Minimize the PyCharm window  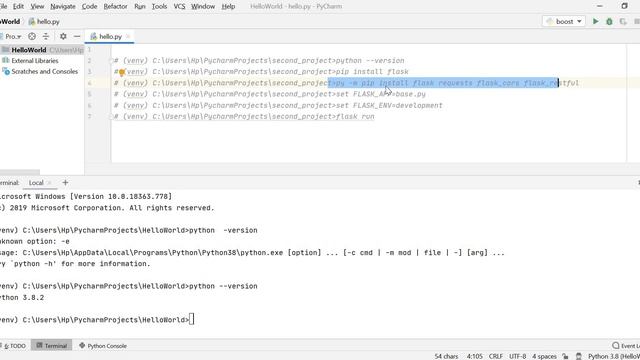600,6
